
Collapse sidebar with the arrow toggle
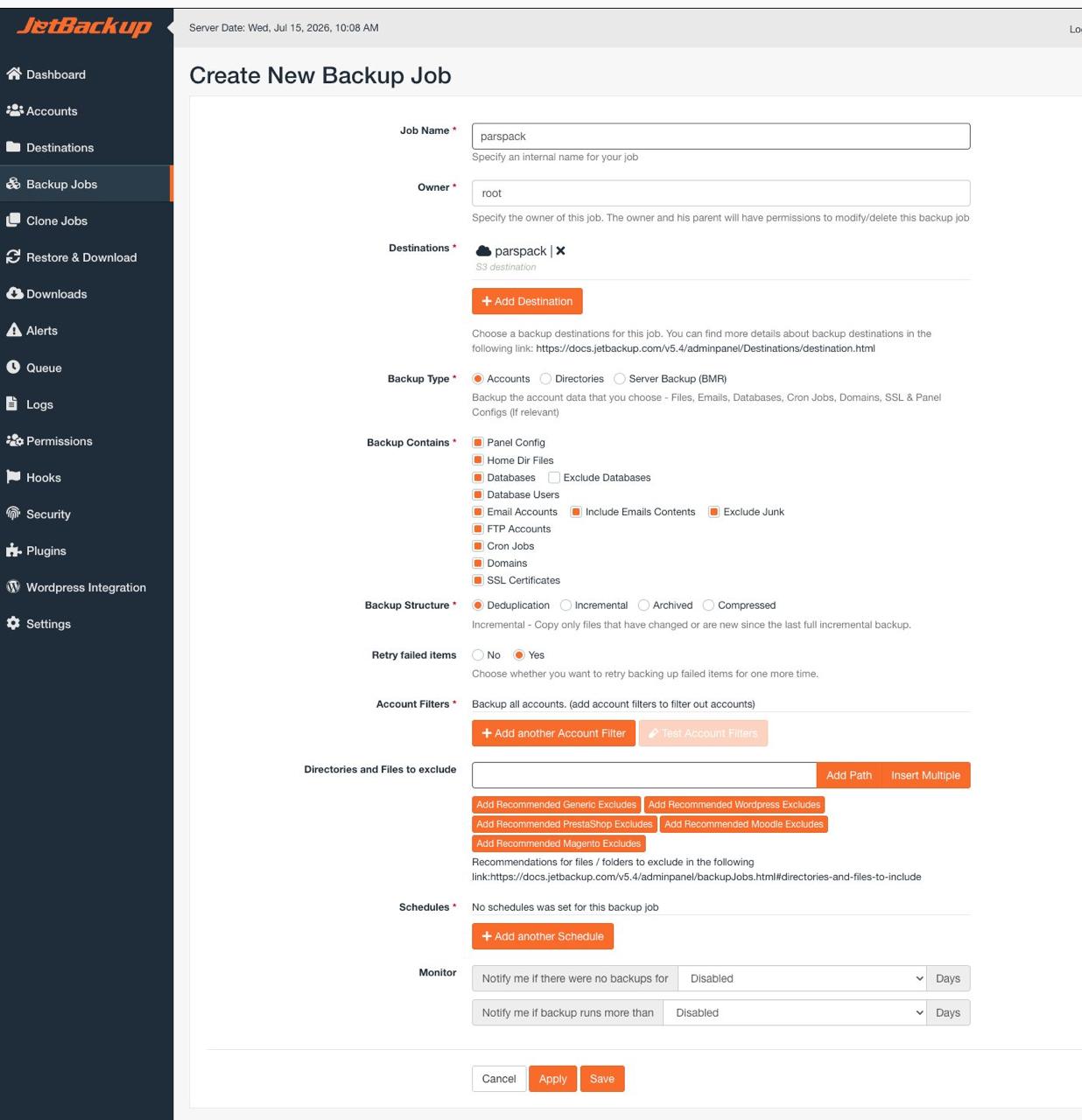[170, 27]
